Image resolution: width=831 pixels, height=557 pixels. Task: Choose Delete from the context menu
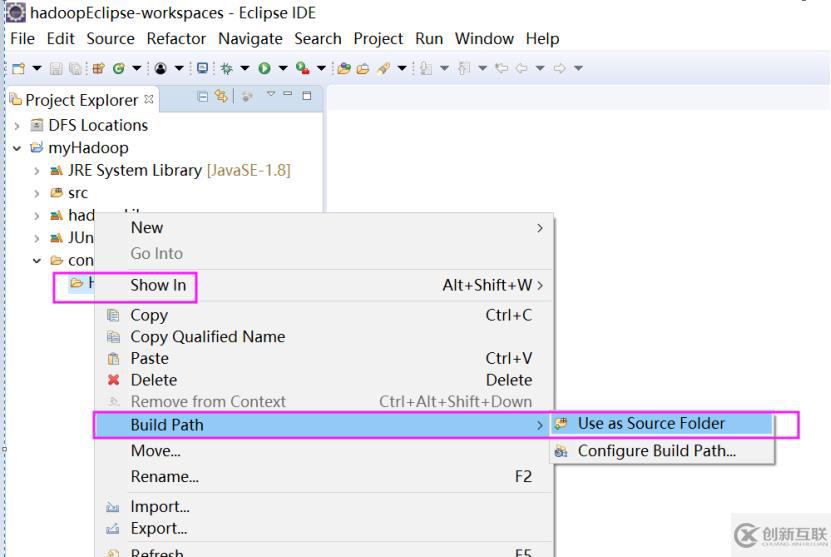(x=324, y=380)
